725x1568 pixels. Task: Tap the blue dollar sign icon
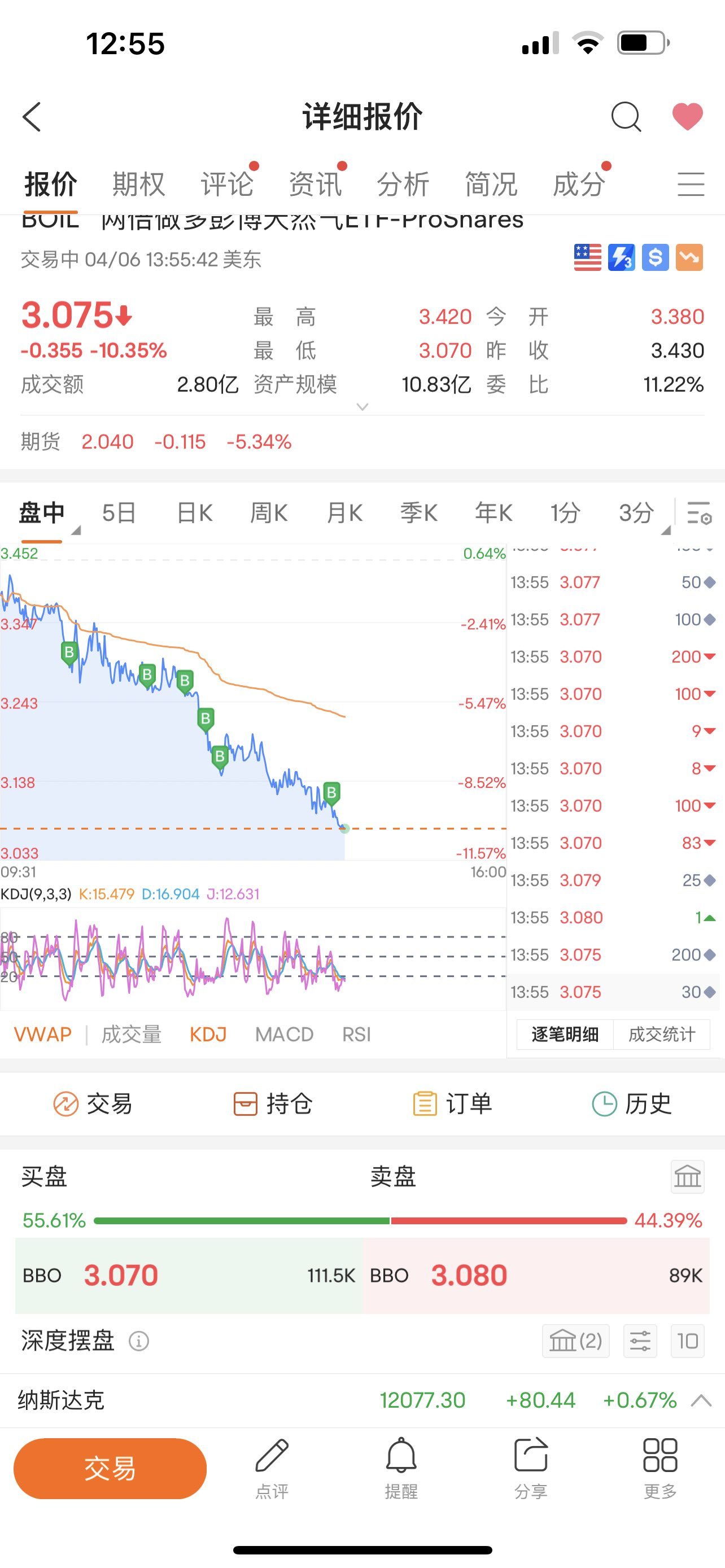(x=656, y=257)
